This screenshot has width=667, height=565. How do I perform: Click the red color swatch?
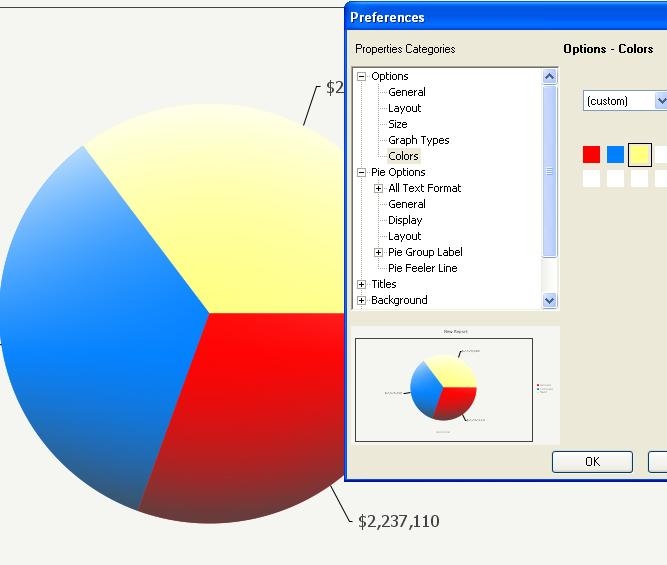[x=591, y=154]
